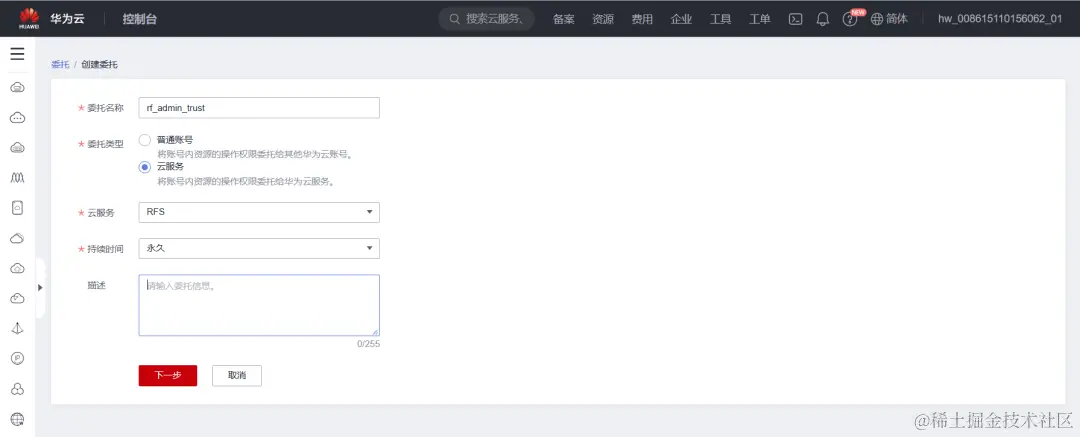1080x437 pixels.
Task: Open the 资源 menu
Action: (603, 19)
